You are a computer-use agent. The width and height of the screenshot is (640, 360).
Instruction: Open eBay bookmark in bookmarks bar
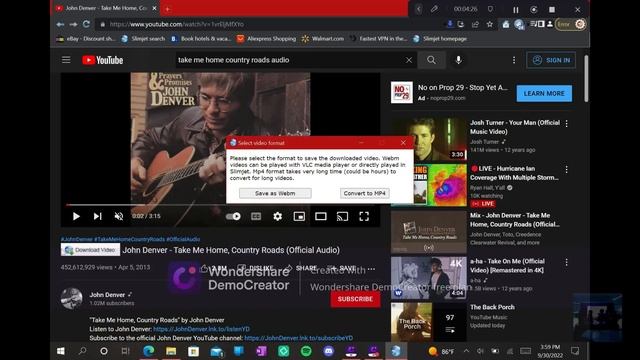pos(86,39)
